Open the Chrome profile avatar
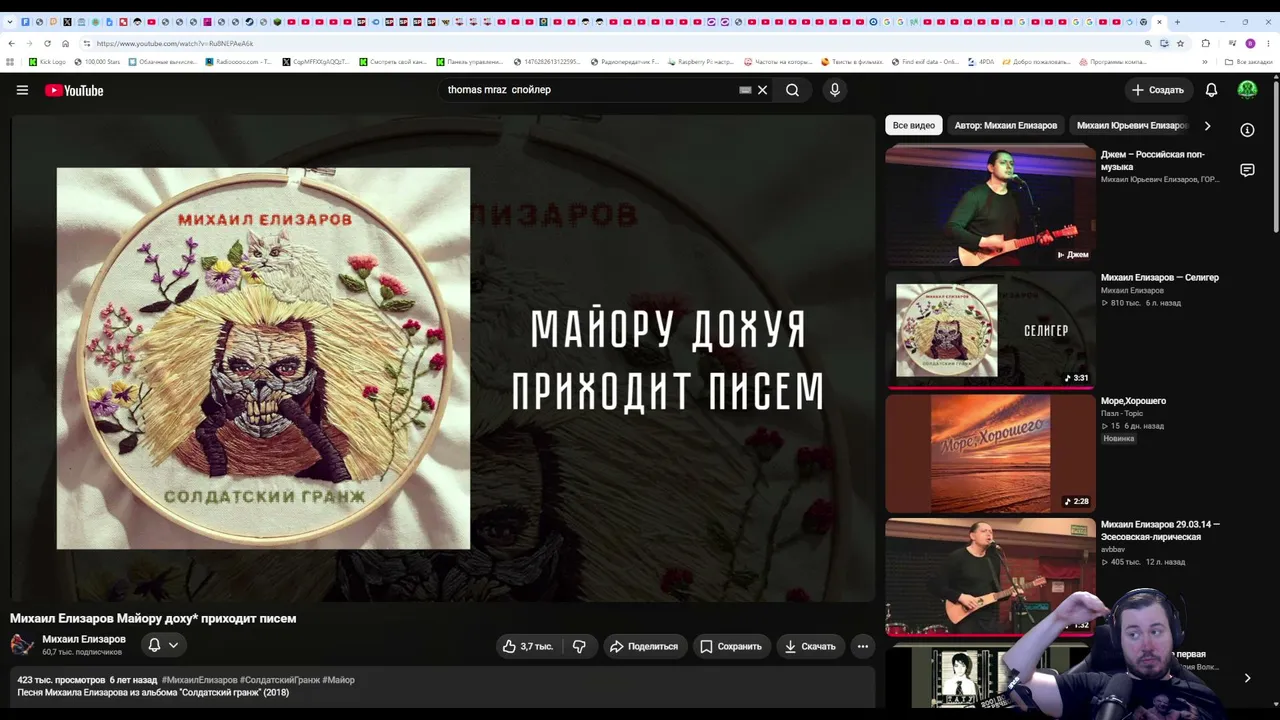 click(1250, 43)
